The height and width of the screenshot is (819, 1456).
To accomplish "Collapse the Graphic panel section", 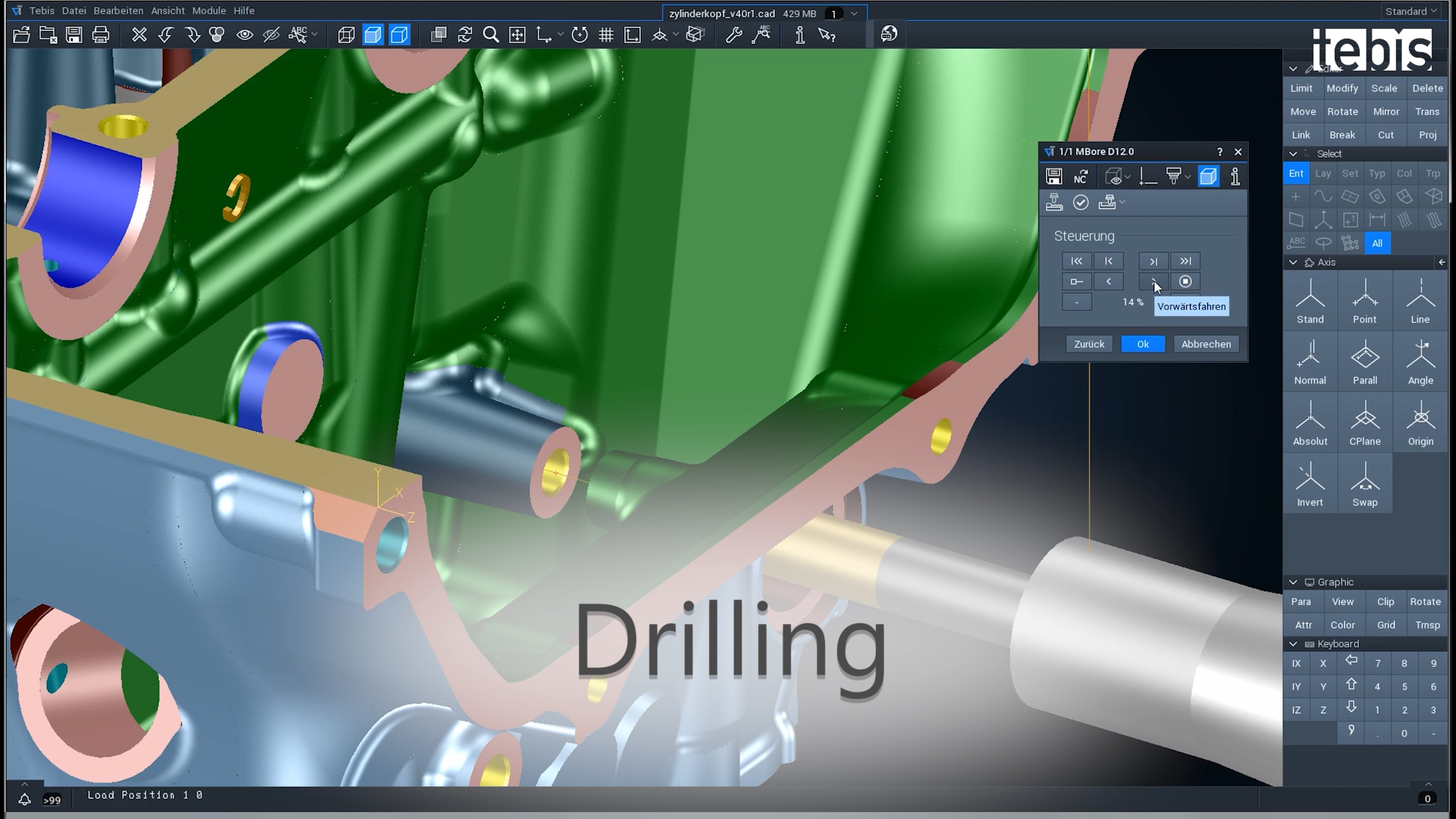I will tap(1293, 582).
